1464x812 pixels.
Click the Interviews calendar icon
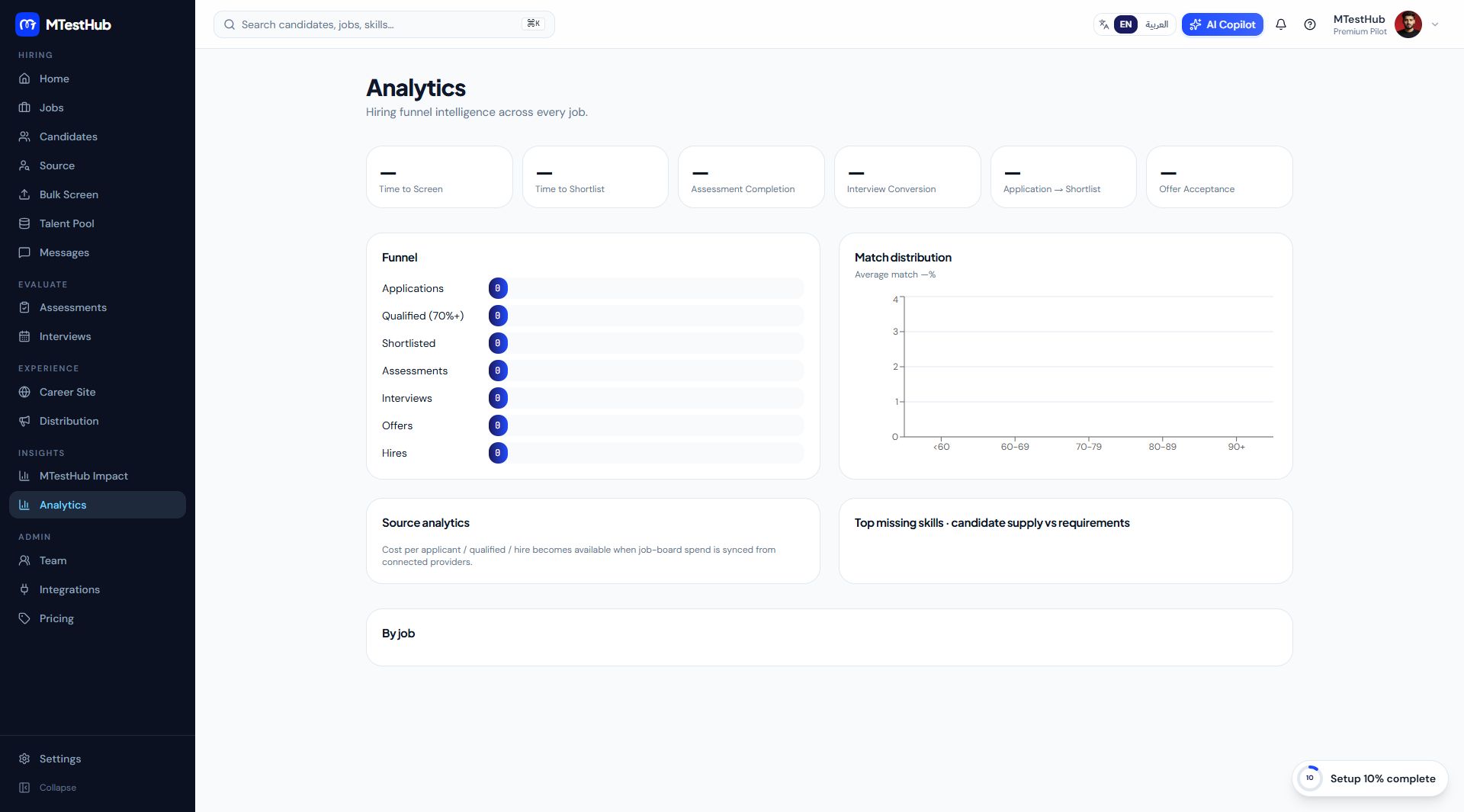24,336
